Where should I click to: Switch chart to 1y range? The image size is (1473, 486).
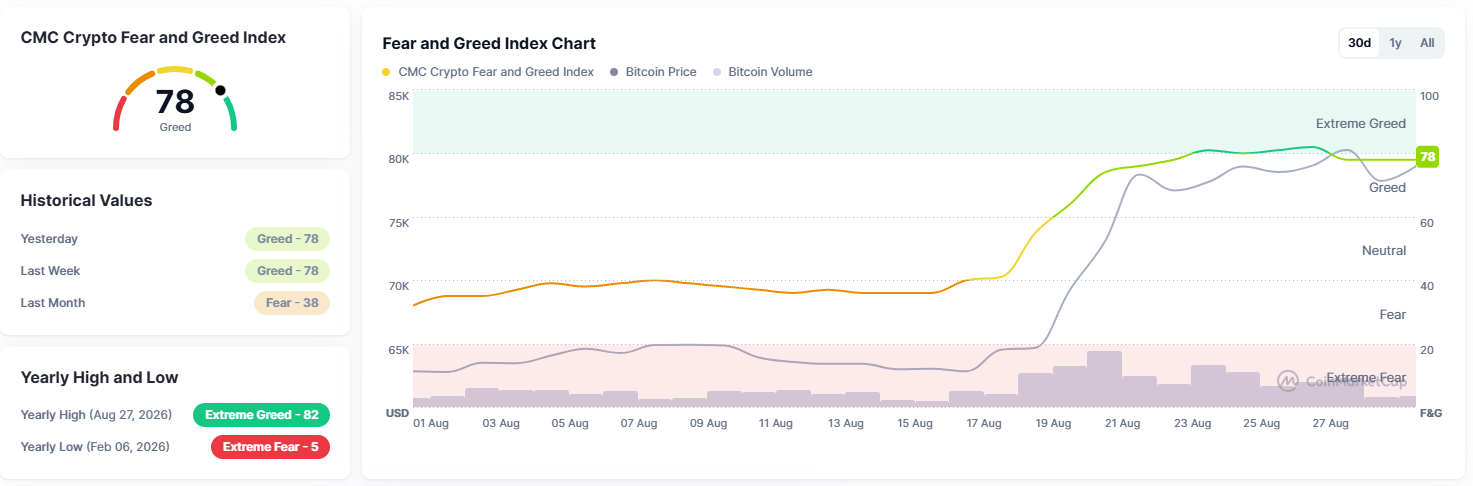pos(1395,43)
